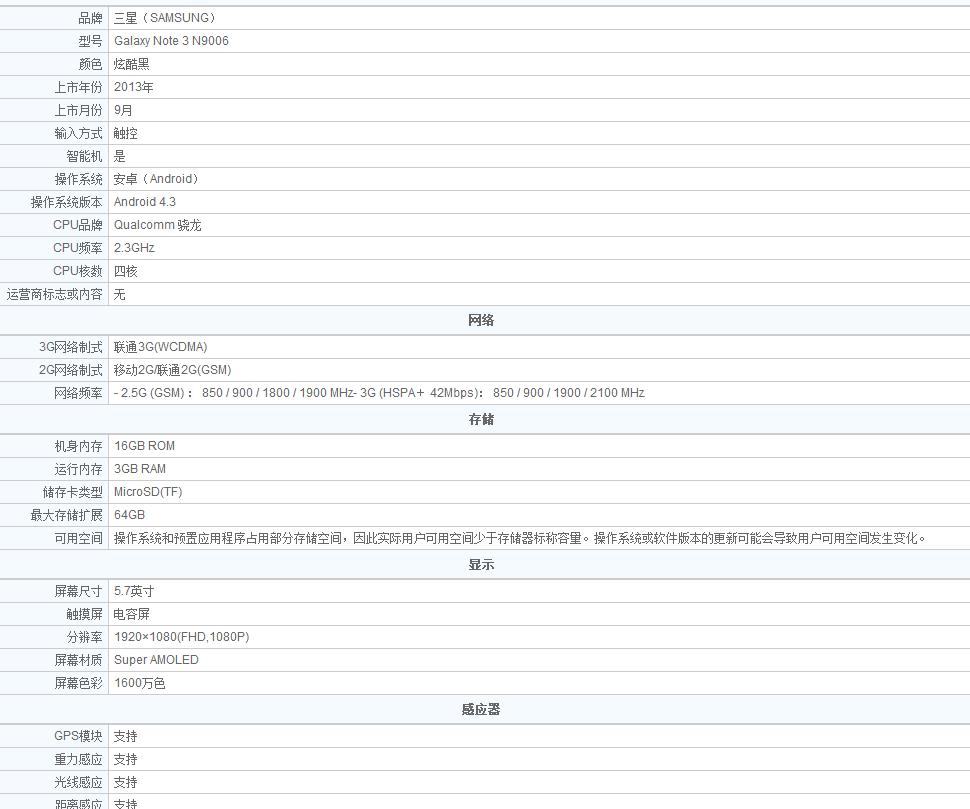
Task: Click the 网络 section header
Action: click(x=481, y=320)
